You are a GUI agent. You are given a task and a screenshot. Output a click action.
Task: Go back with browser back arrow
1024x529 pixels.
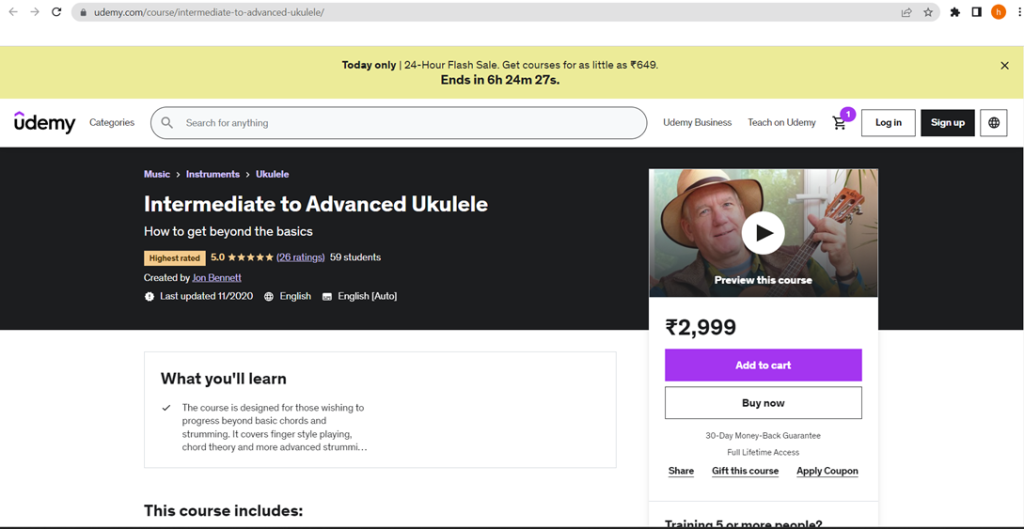click(13, 12)
